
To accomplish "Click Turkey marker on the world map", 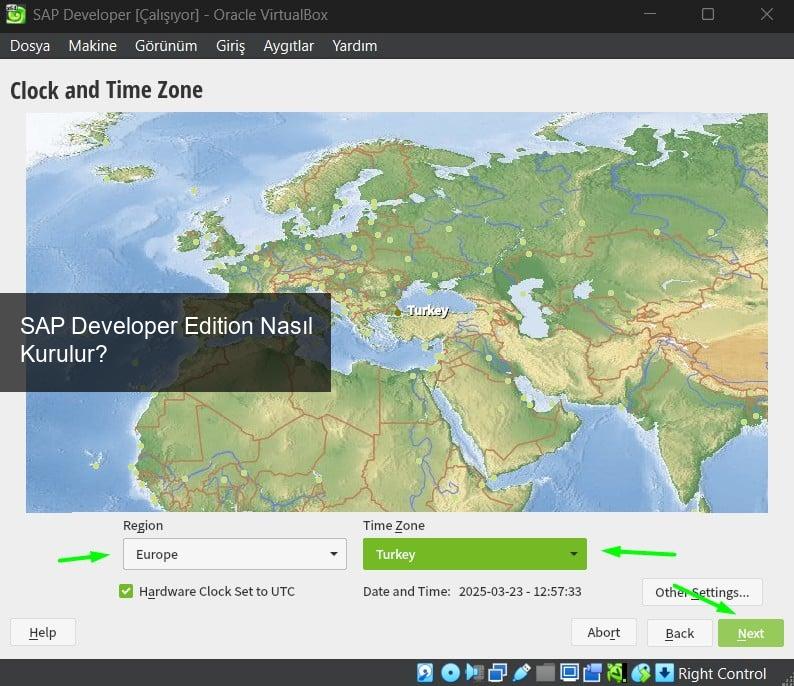I will tap(398, 312).
